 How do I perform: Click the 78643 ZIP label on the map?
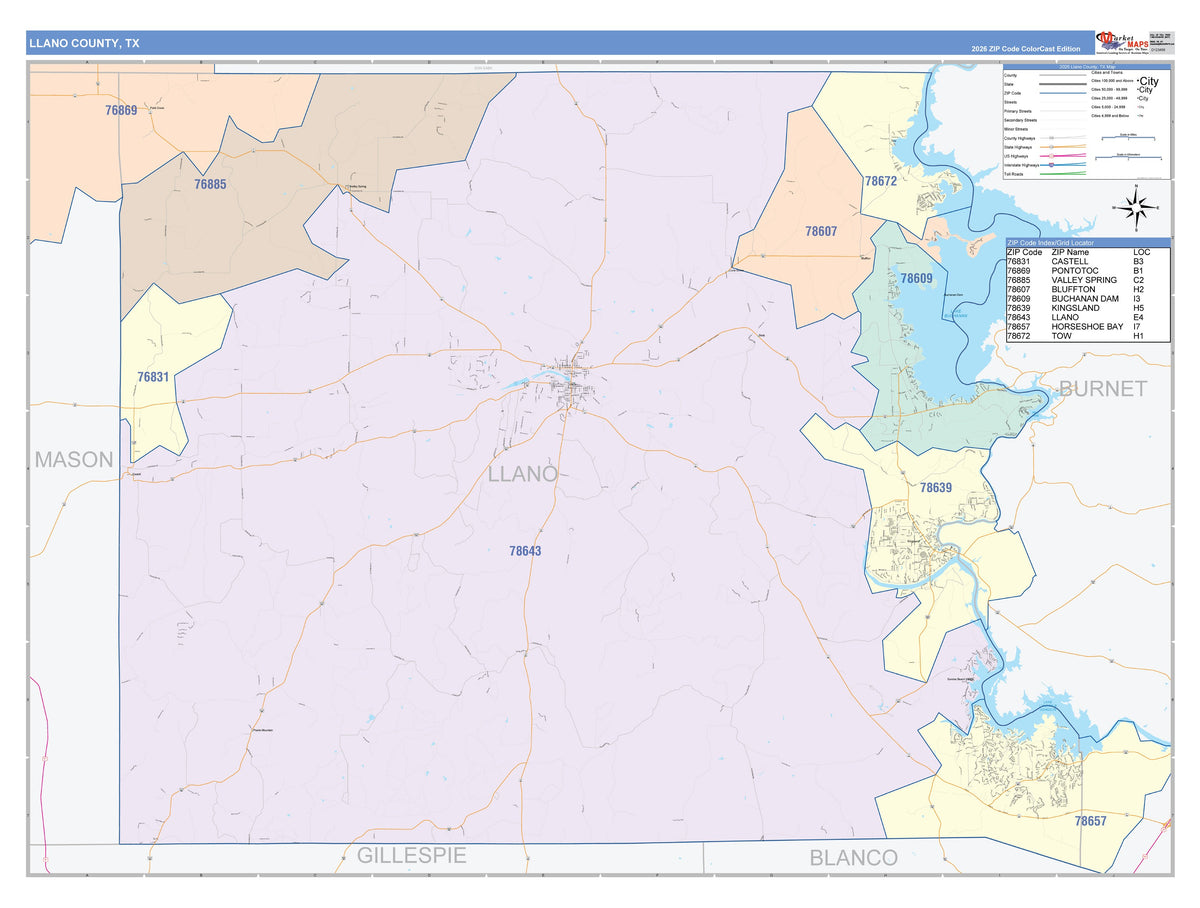tap(525, 550)
